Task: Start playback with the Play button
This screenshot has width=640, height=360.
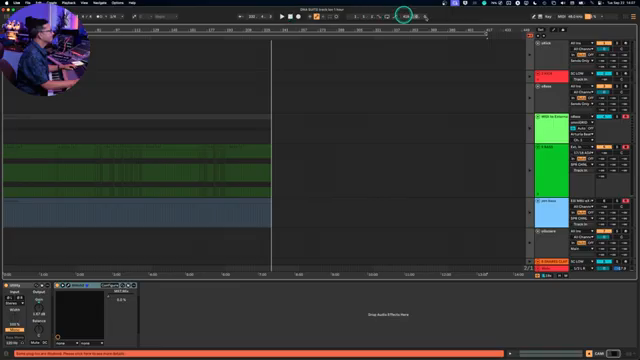Action: pyautogui.click(x=282, y=17)
